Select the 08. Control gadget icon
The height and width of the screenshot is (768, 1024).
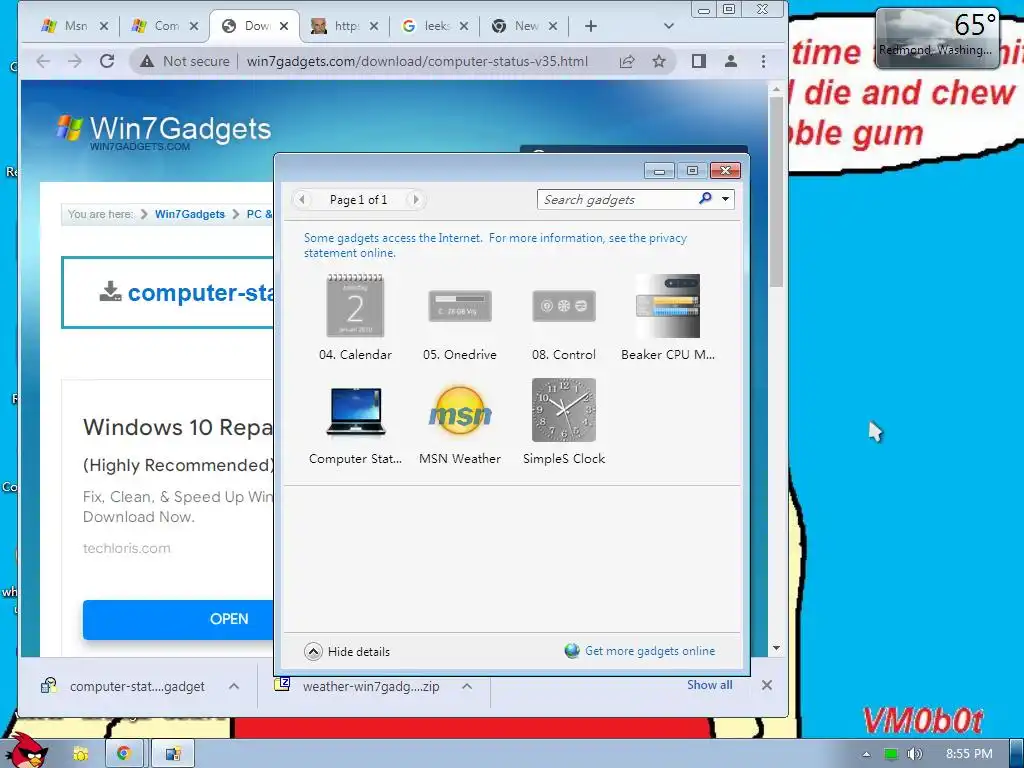[x=564, y=306]
